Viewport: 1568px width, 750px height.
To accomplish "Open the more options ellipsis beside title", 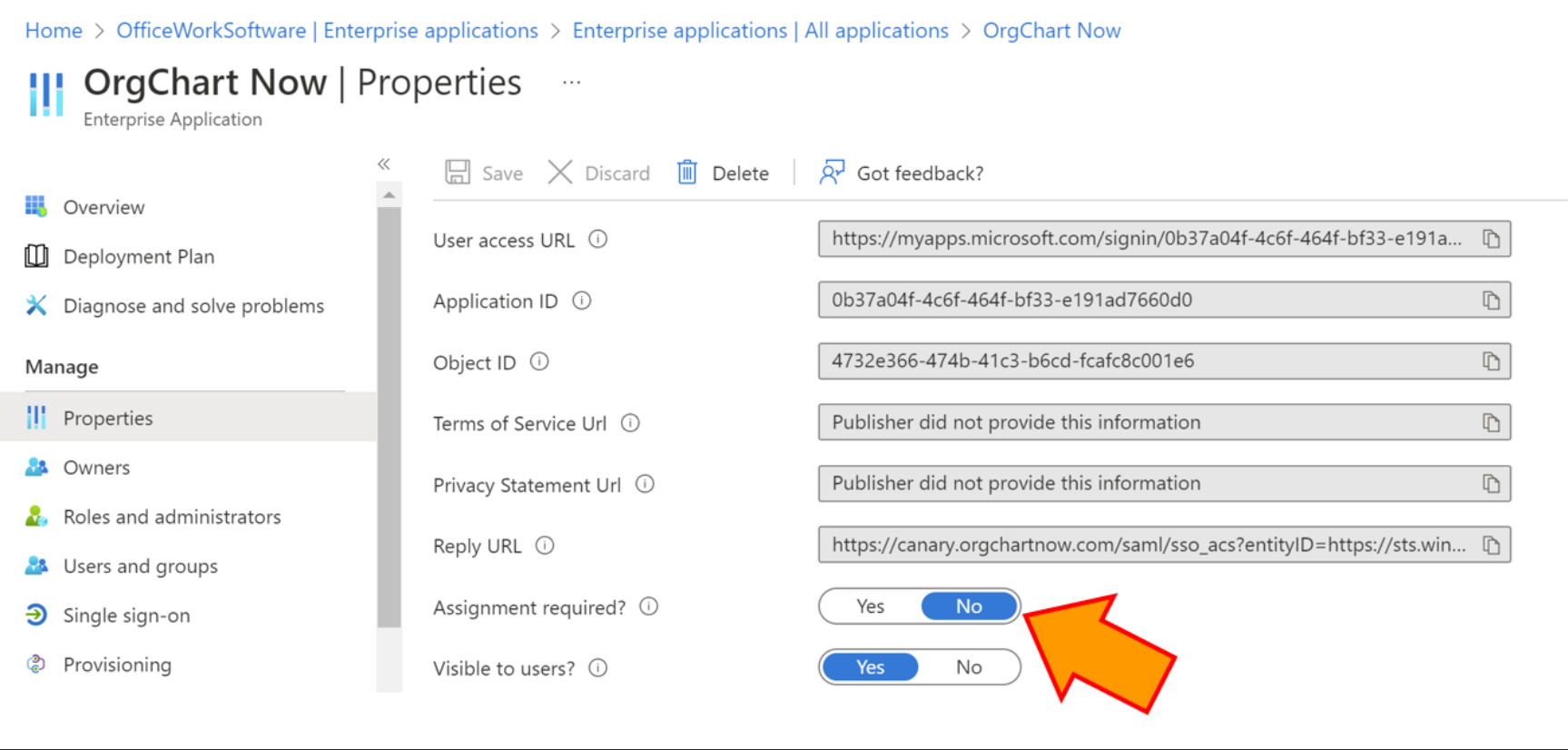I will click(x=571, y=83).
